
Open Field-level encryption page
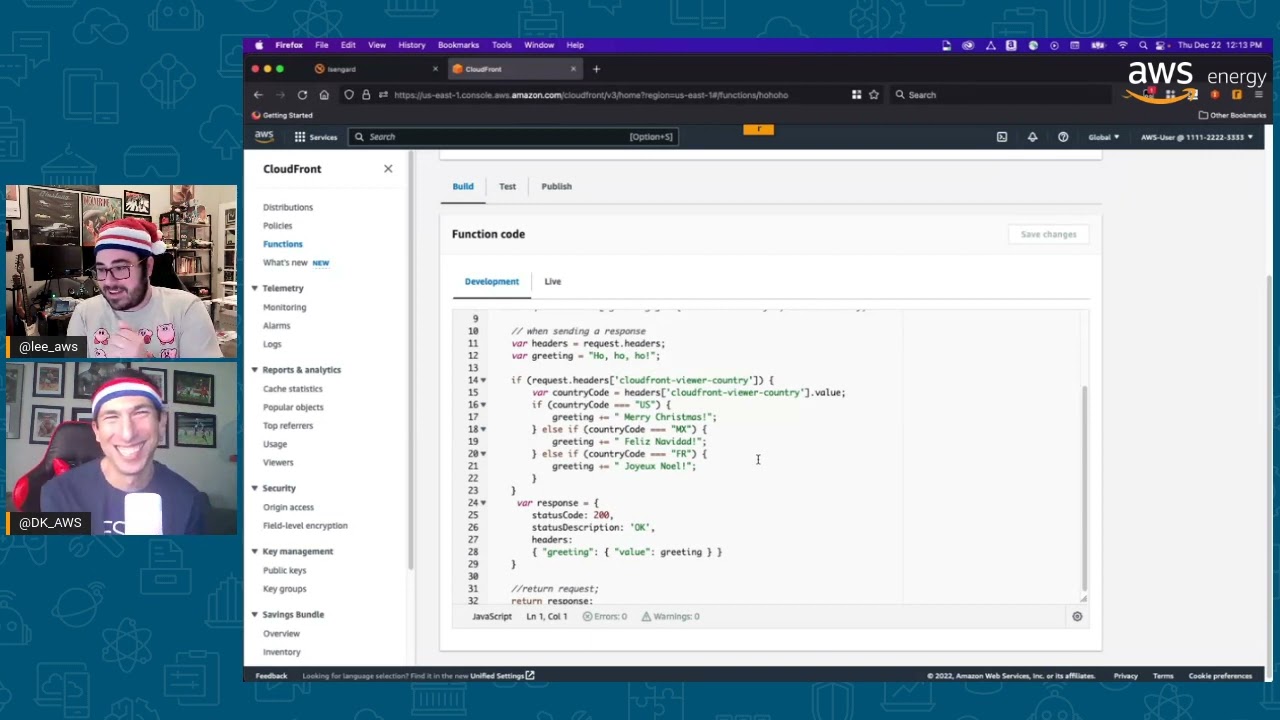coord(305,526)
